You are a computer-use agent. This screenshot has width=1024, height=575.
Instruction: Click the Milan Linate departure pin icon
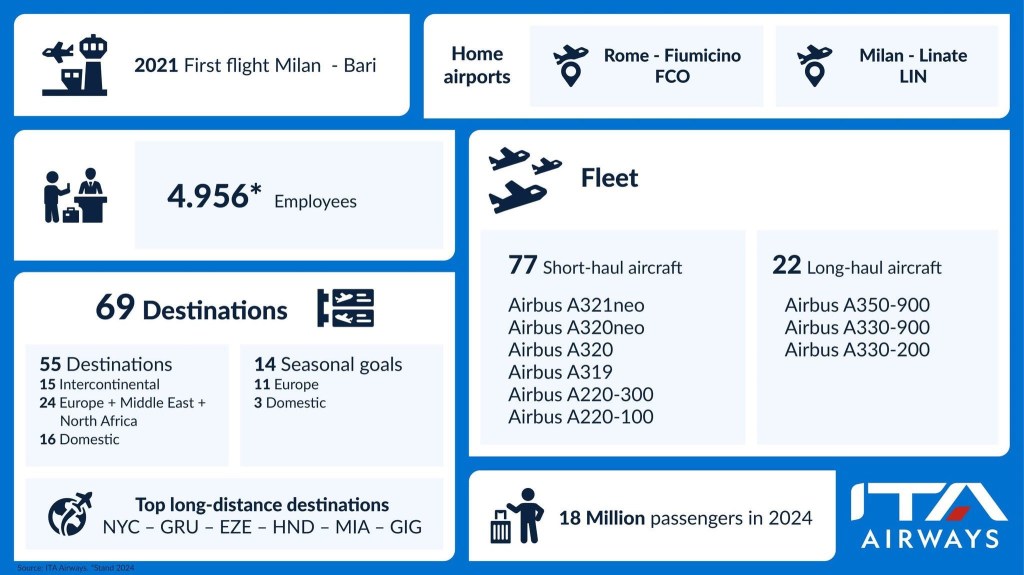point(814,65)
